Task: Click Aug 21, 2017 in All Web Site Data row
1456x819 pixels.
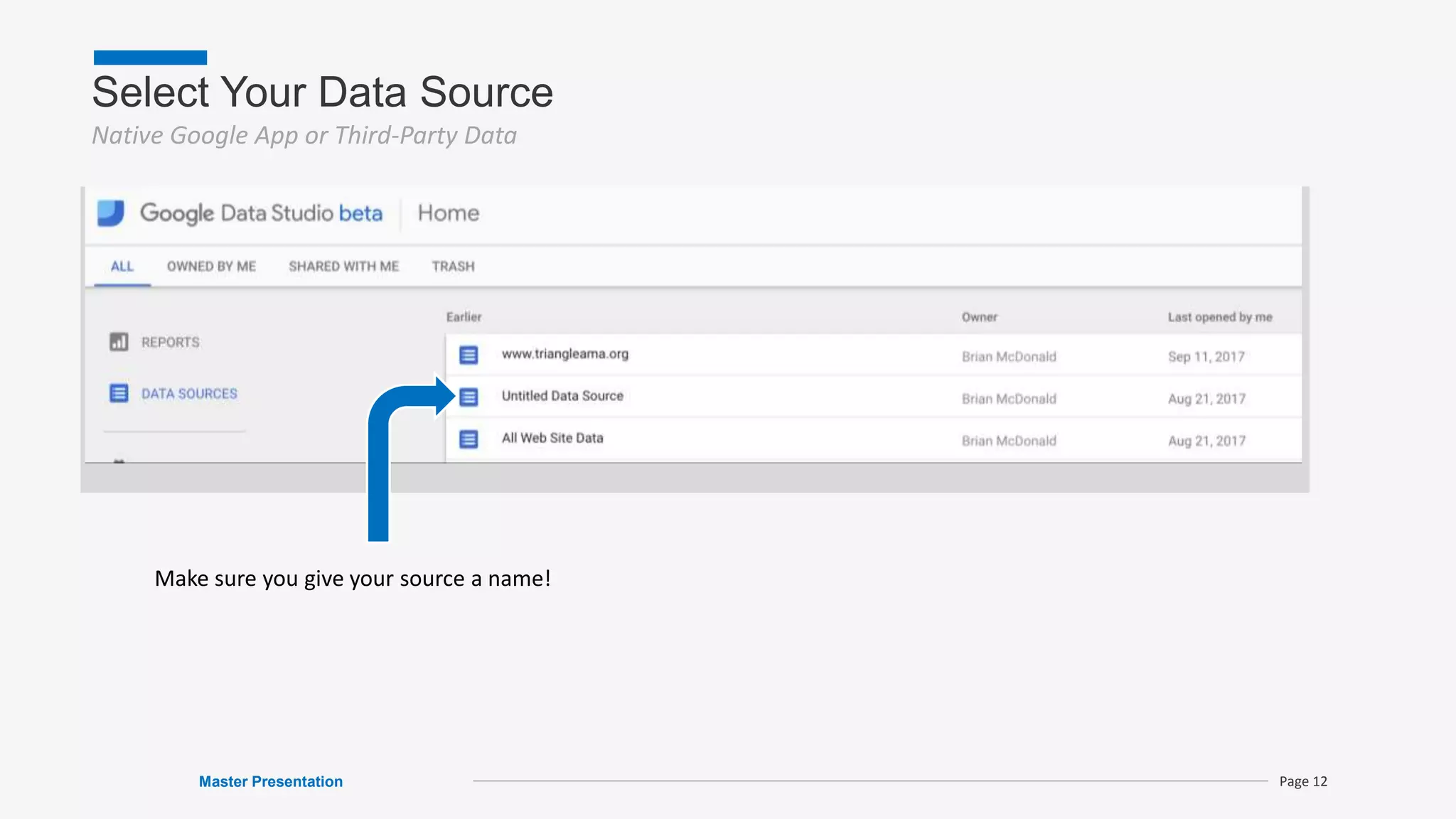Action: 1206,441
